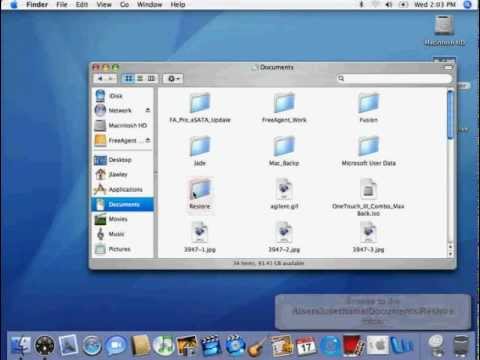Toggle the toolbar with the pill button
480x360 pixels.
[x=448, y=68]
